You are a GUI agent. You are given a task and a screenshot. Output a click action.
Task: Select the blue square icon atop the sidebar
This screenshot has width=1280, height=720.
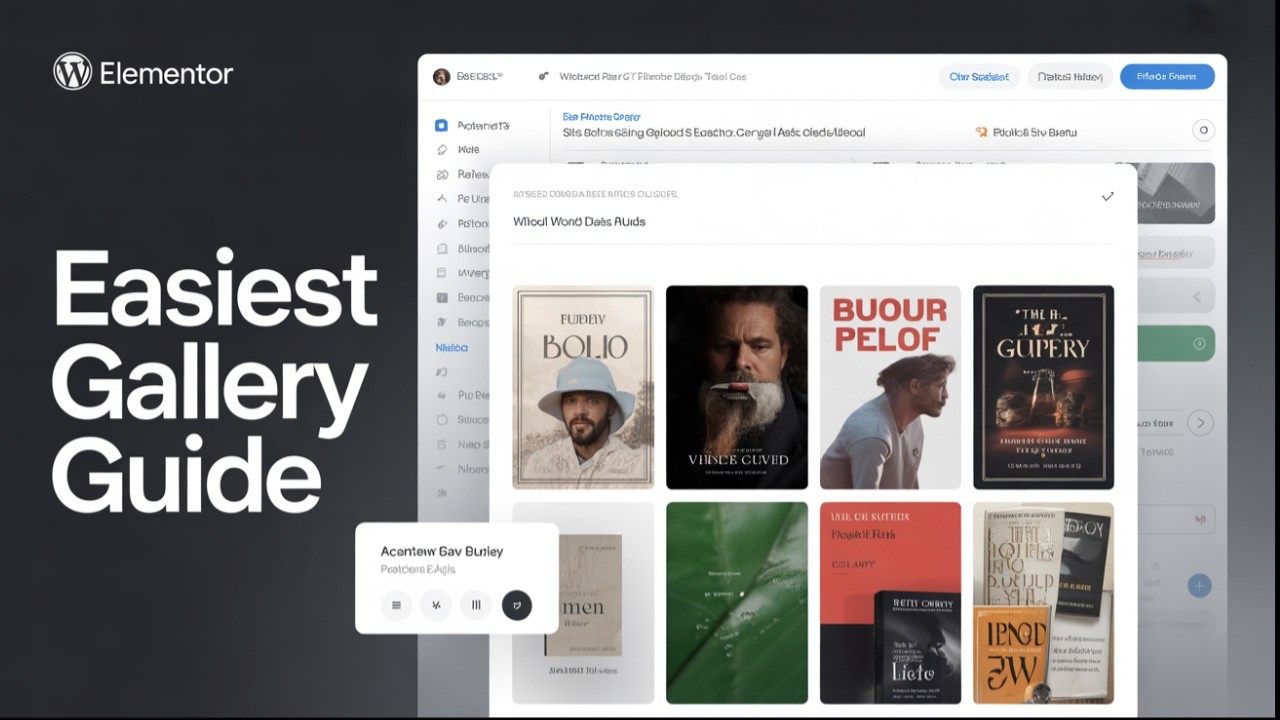[441, 126]
